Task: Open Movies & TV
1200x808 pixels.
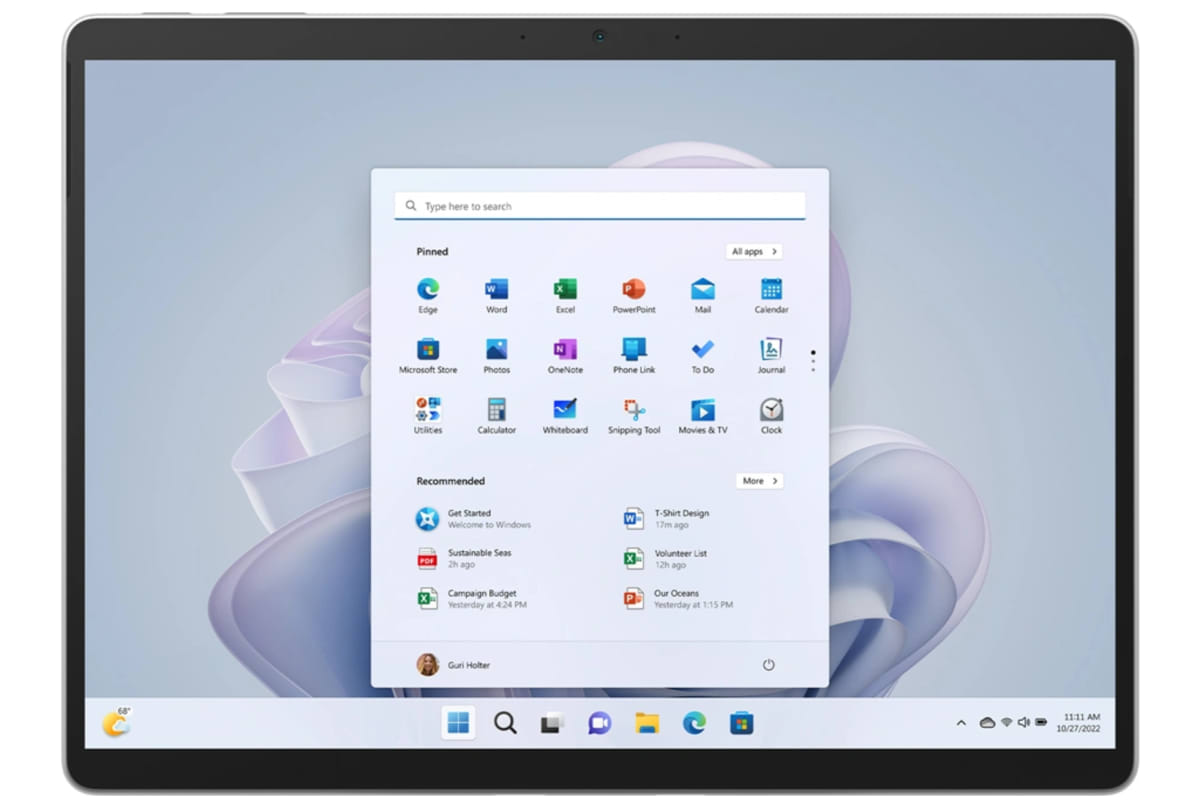Action: pyautogui.click(x=701, y=410)
